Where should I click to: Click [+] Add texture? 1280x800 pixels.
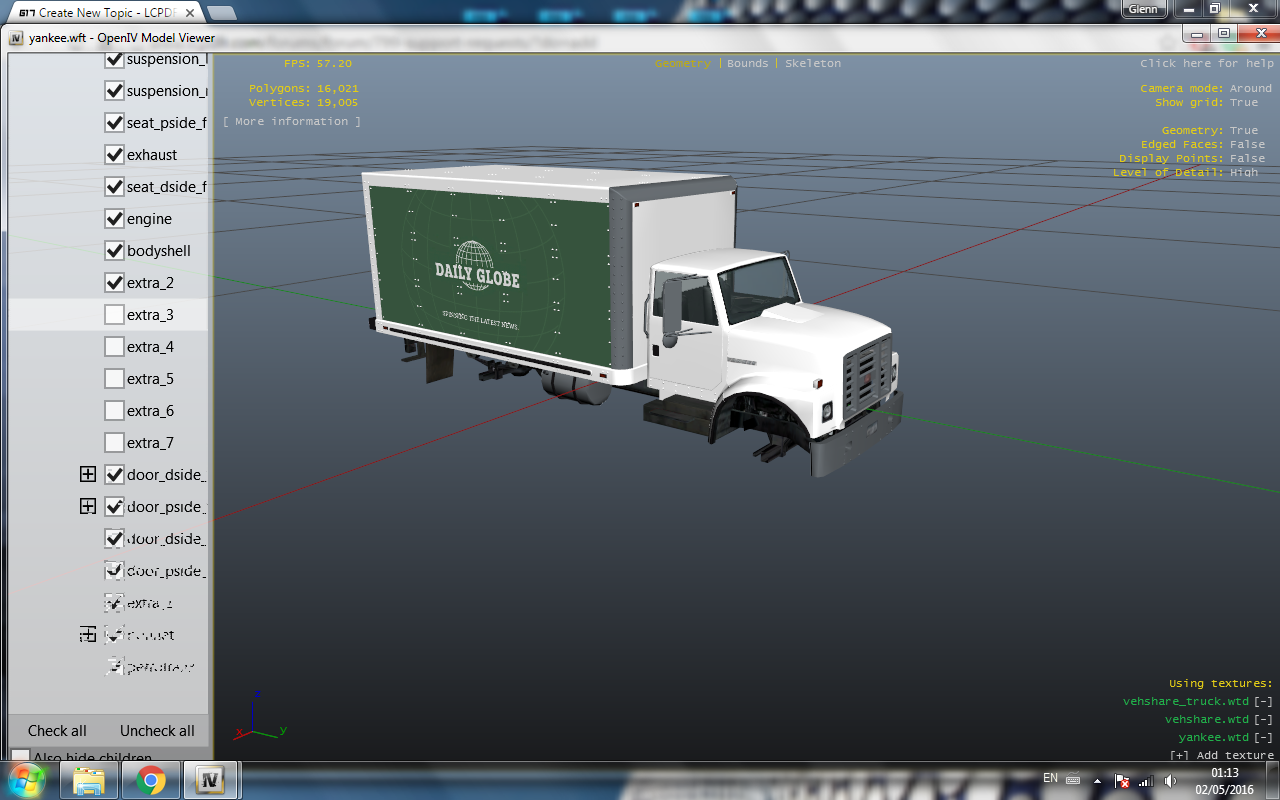(1222, 756)
